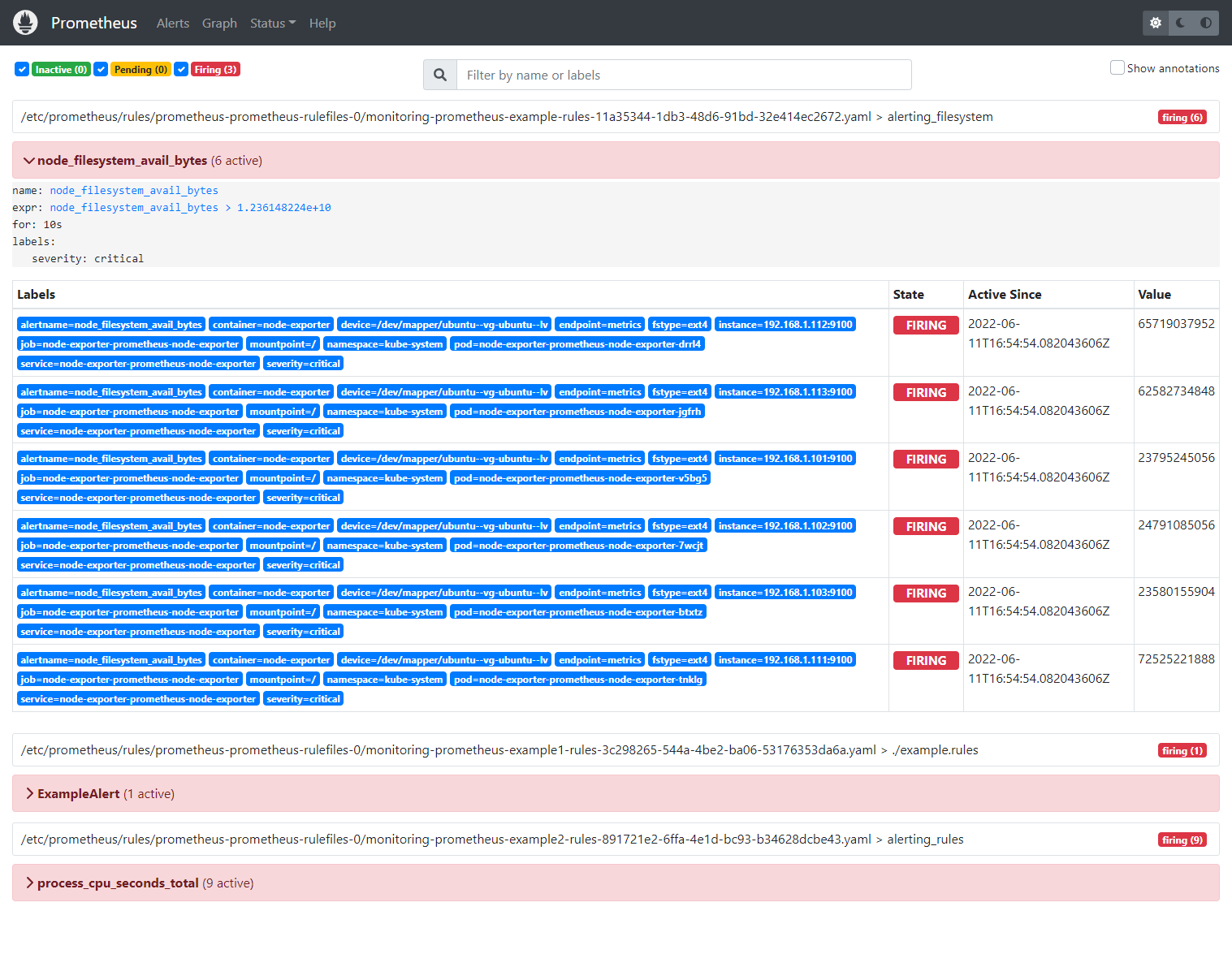Screen dimensions: 1232x967
Task: Click the alerting_filesystem rule file path
Action: [507, 116]
